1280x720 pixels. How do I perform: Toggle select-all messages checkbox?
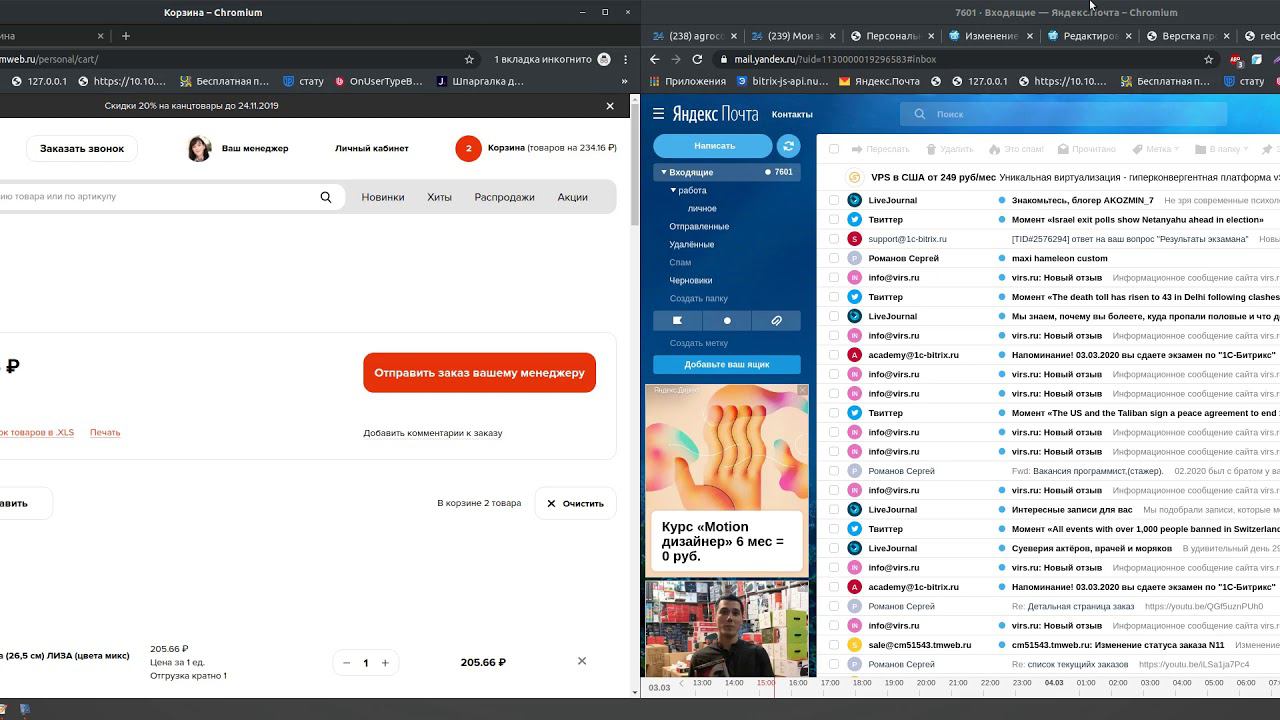[x=834, y=149]
